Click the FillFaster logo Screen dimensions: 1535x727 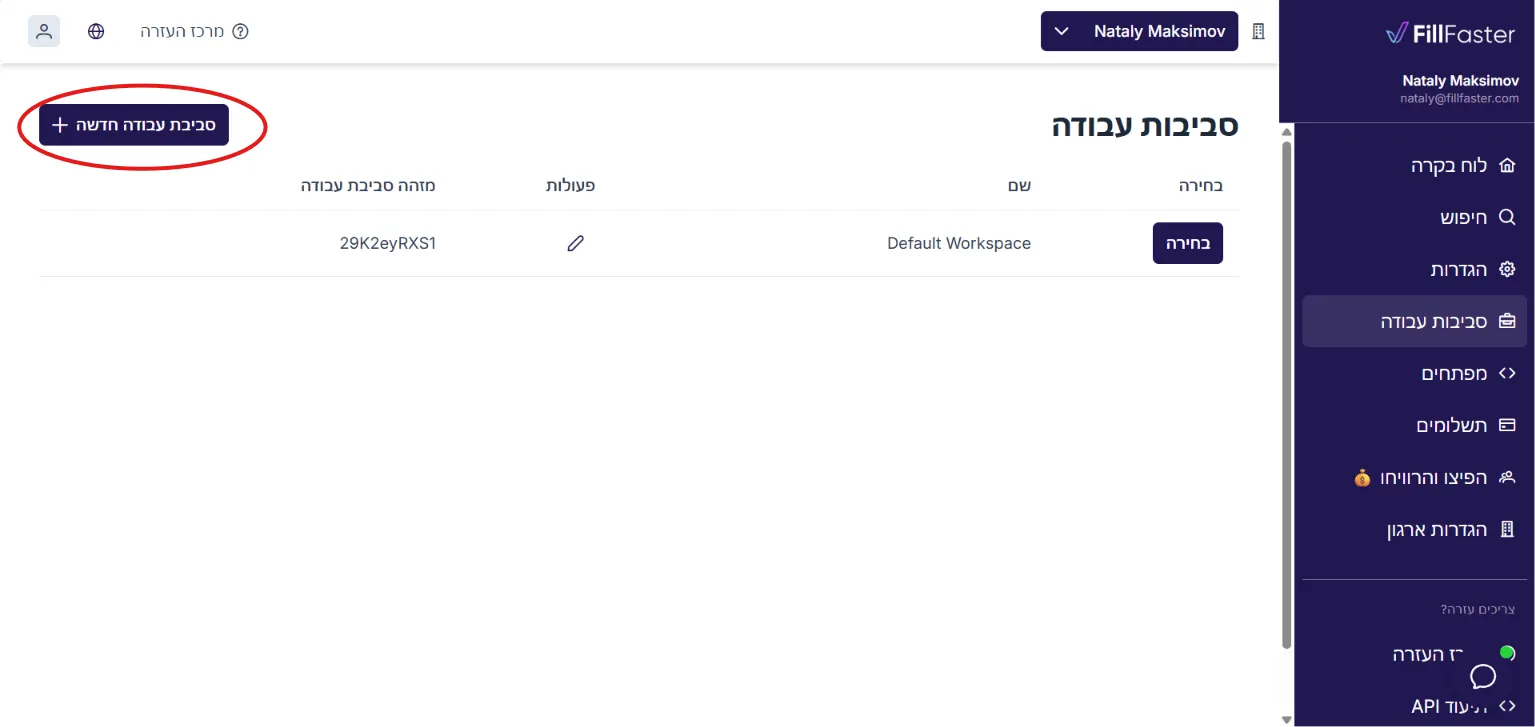point(1450,34)
